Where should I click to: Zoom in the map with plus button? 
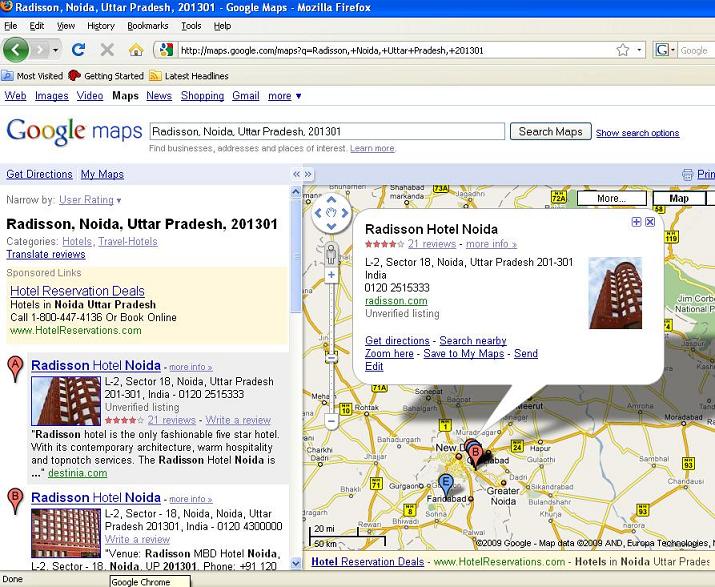332,275
